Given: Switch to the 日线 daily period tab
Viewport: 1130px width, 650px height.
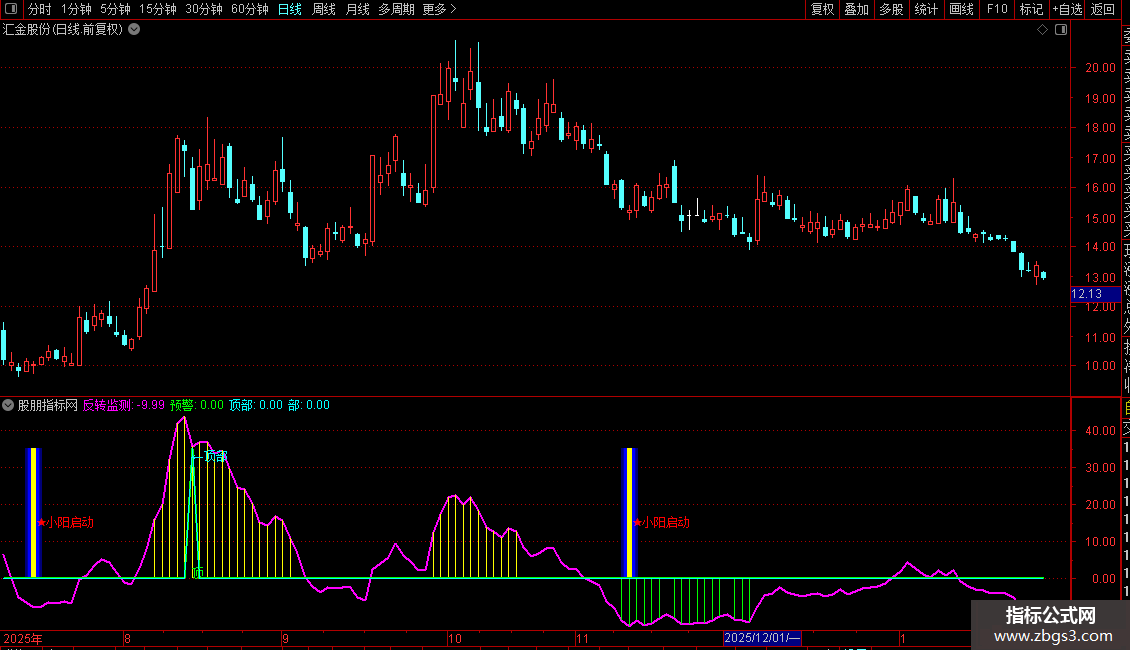Looking at the screenshot, I should (x=289, y=10).
